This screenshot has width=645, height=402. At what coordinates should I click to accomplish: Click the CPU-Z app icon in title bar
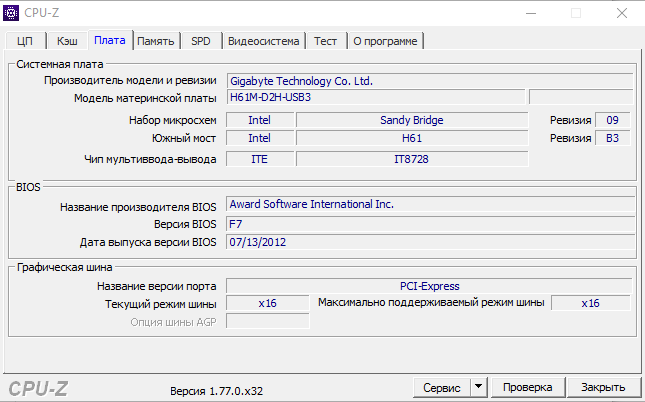[x=11, y=13]
